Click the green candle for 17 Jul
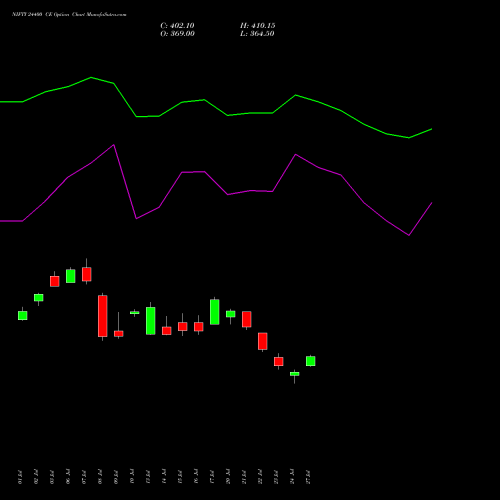The image size is (500, 500). (x=215, y=312)
